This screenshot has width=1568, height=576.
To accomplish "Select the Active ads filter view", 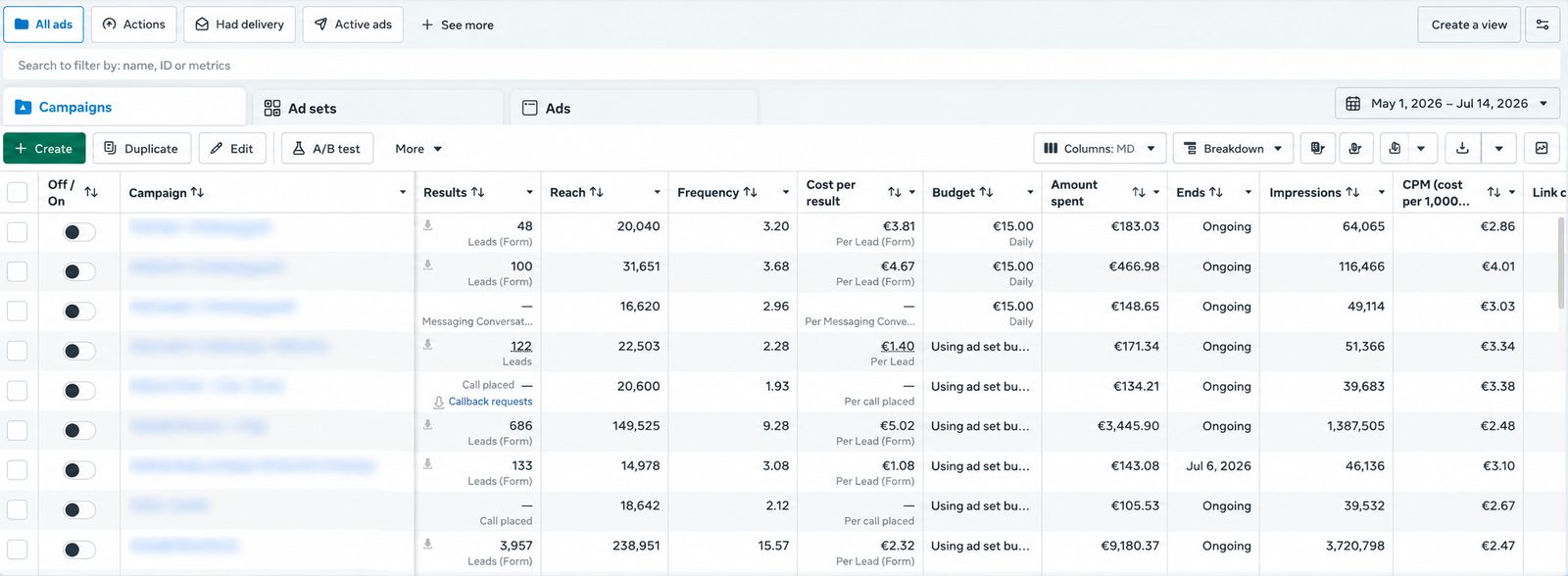I will (x=353, y=24).
